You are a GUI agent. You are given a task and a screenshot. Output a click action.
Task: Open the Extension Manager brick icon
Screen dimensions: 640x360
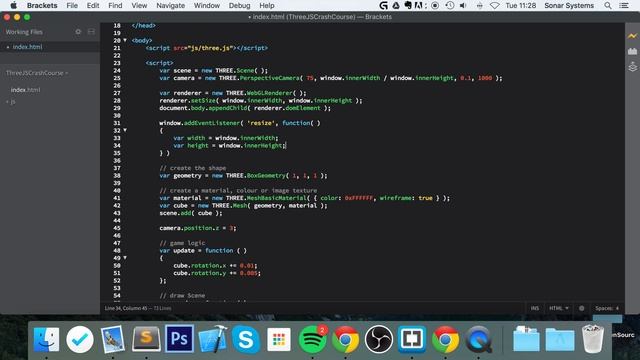tap(632, 51)
